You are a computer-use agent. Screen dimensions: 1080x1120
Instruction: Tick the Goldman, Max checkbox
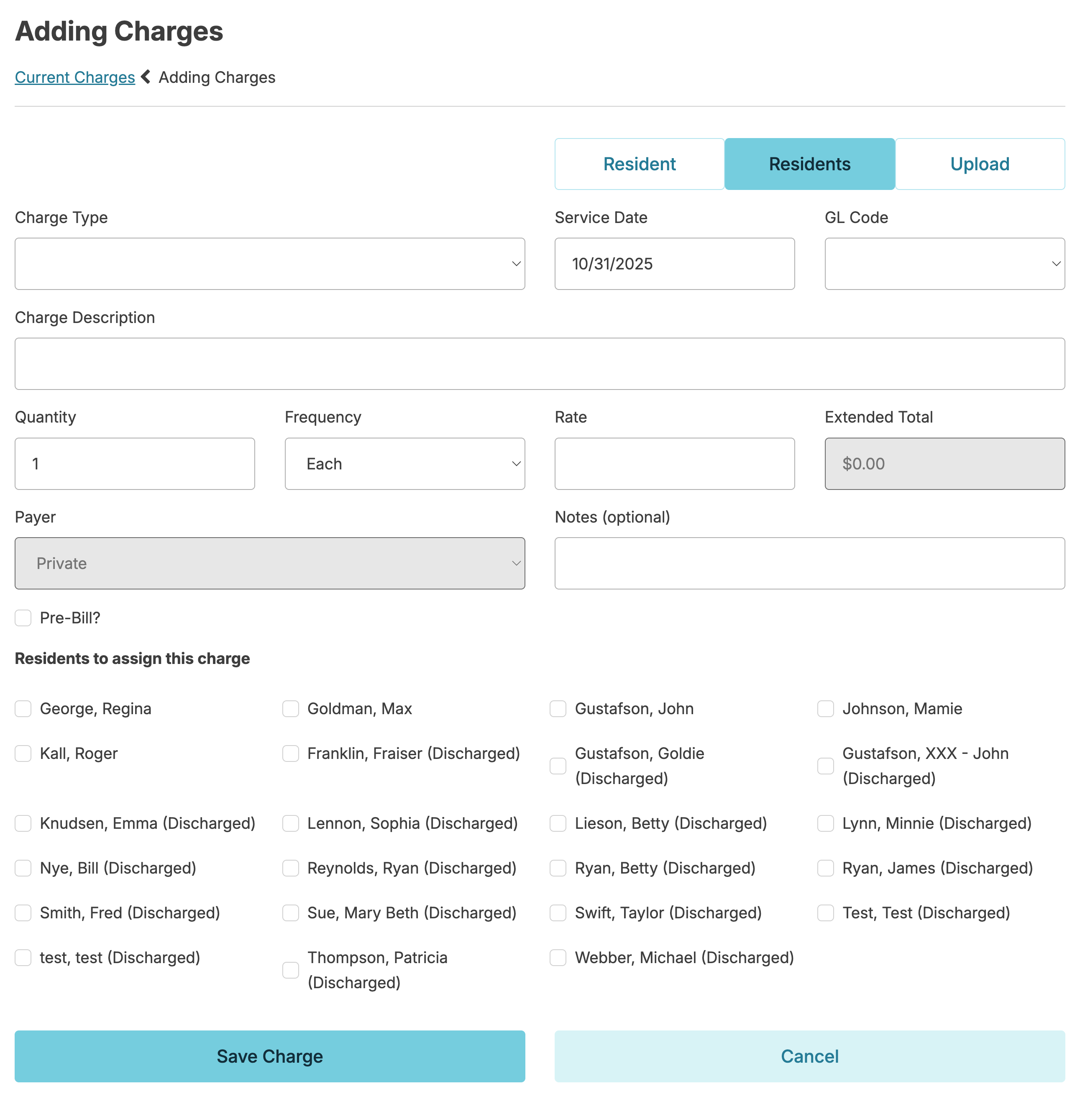point(290,709)
